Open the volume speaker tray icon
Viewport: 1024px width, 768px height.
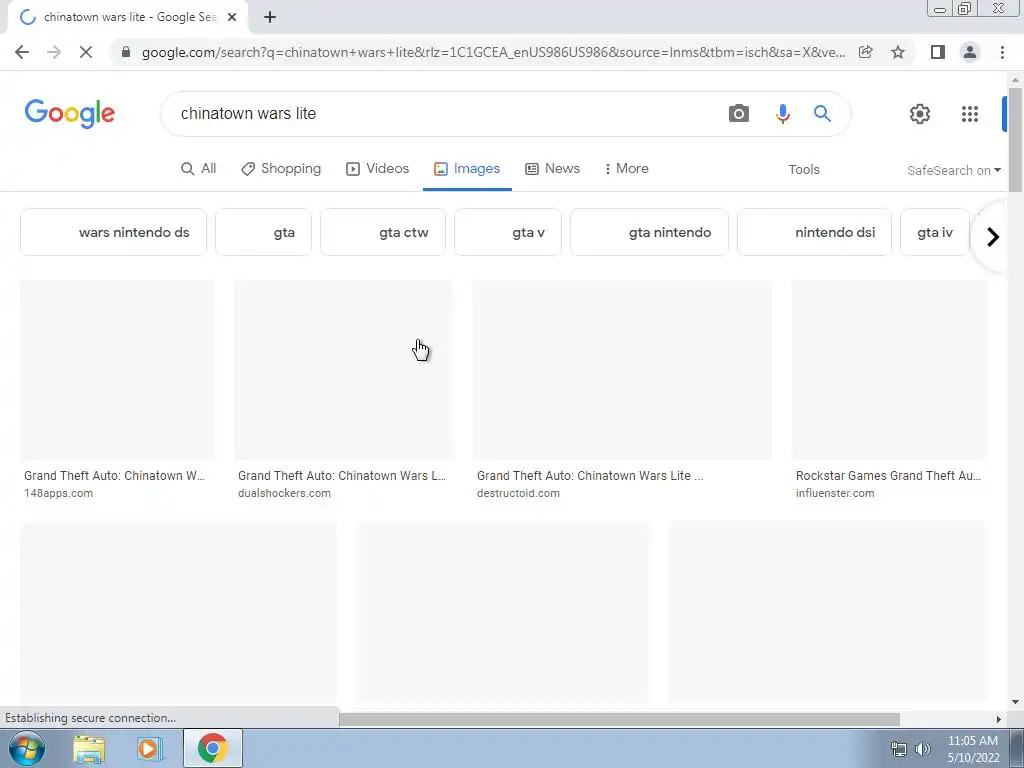tap(923, 749)
